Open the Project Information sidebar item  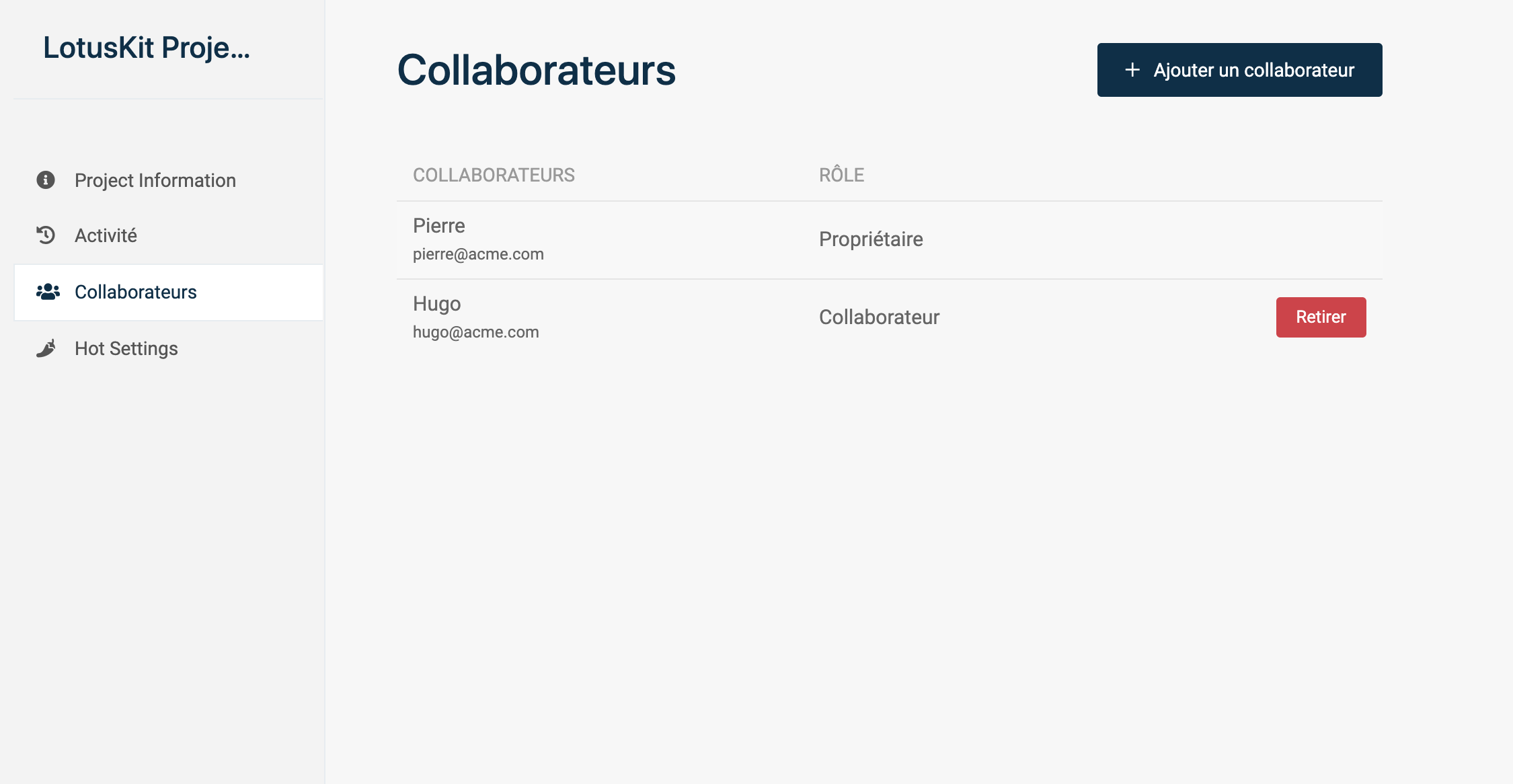pos(155,180)
